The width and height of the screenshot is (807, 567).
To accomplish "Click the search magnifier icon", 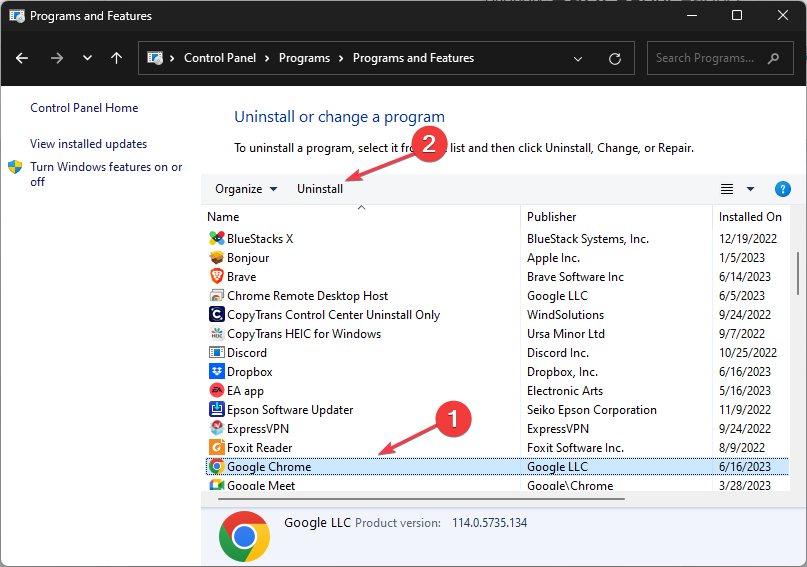I will 773,58.
